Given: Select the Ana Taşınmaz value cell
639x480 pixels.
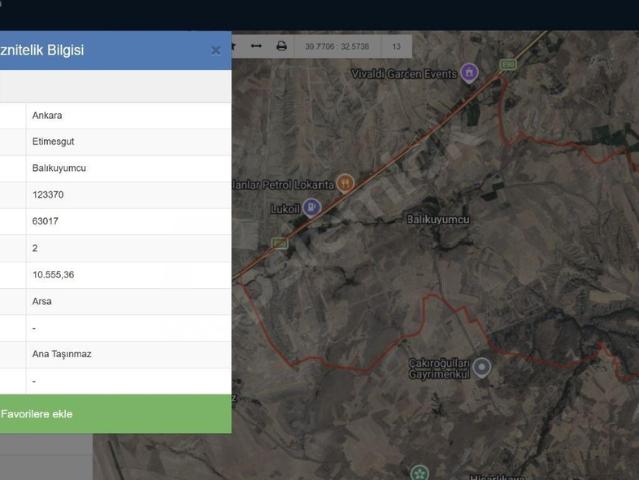Looking at the screenshot, I should point(129,354).
